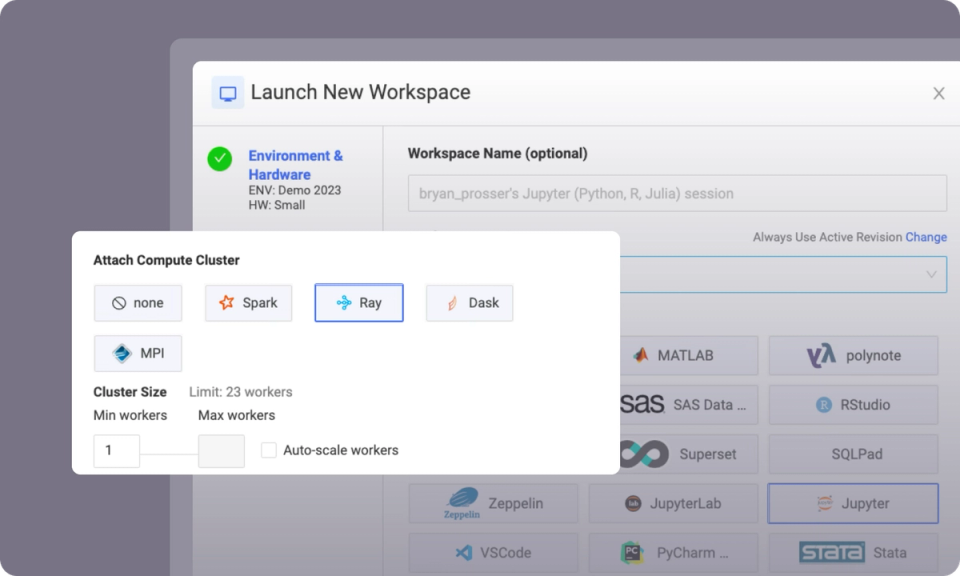Viewport: 960px width, 576px height.
Task: Select the Spark cluster icon
Action: tap(248, 302)
